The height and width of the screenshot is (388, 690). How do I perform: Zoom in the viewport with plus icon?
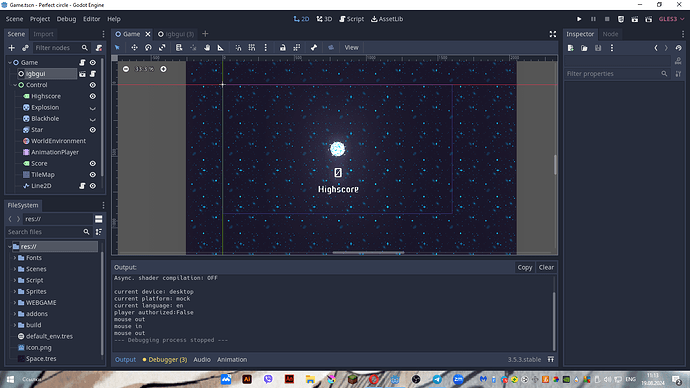[x=163, y=69]
